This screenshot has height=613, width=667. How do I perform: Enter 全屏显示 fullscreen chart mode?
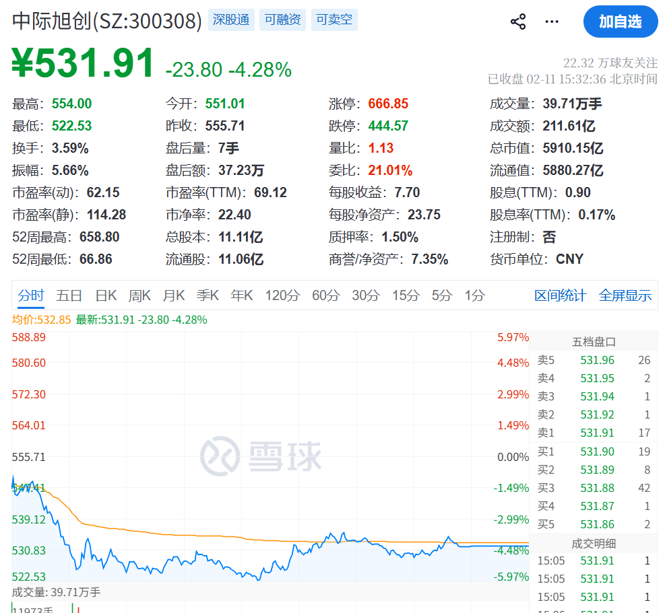(625, 295)
